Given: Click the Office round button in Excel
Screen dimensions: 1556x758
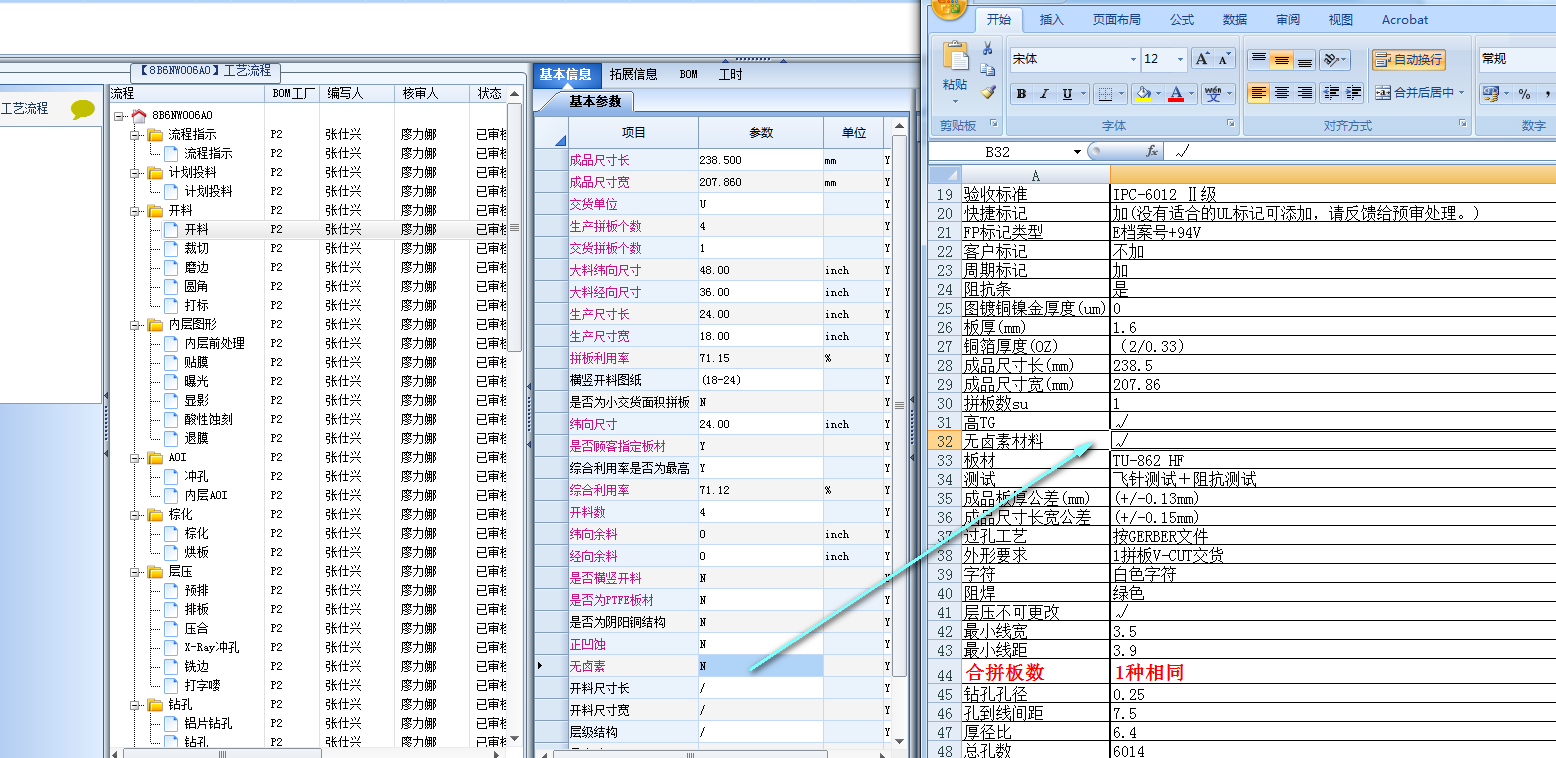Looking at the screenshot, I should point(948,9).
